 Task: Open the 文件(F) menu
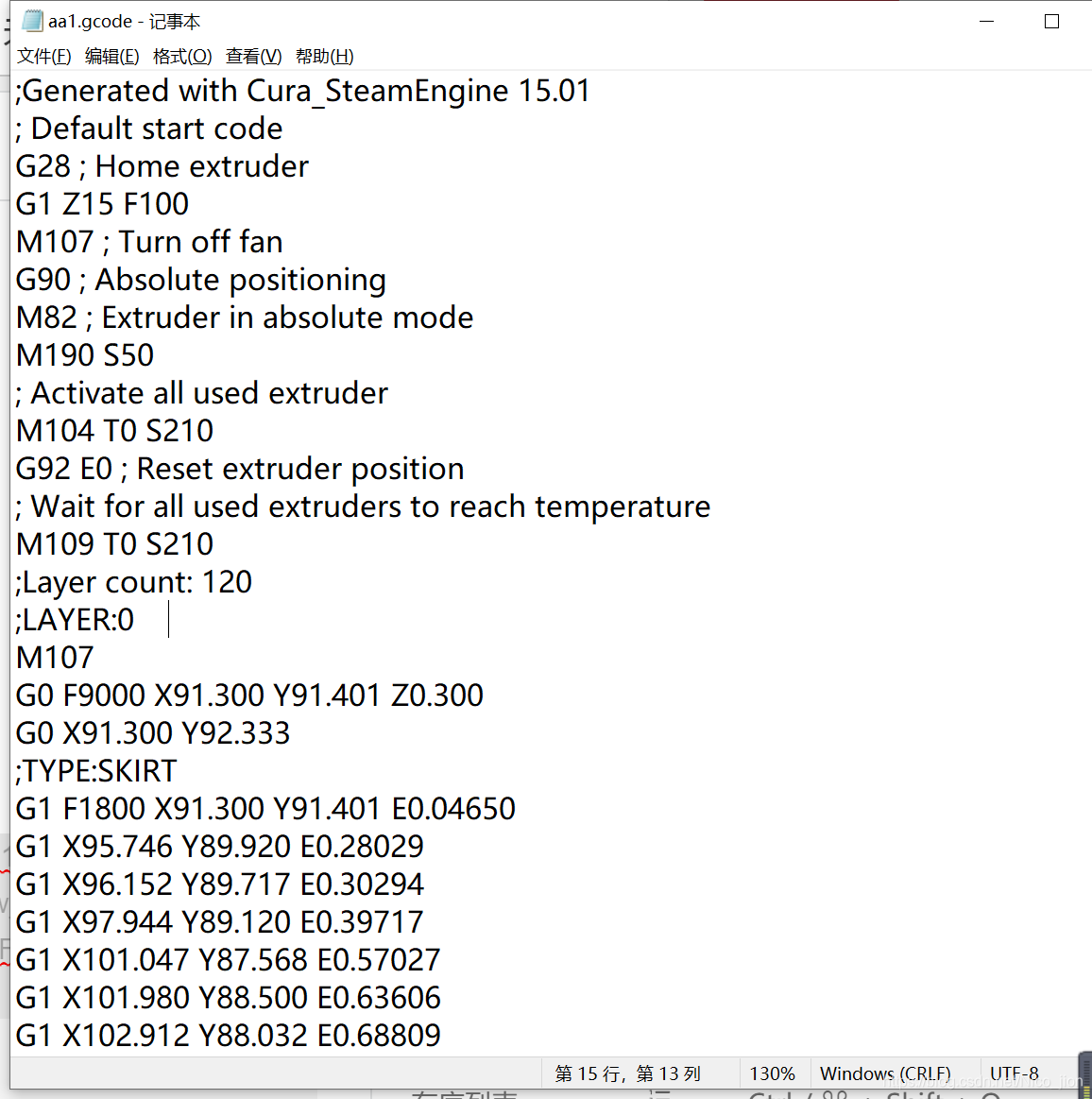[x=43, y=56]
